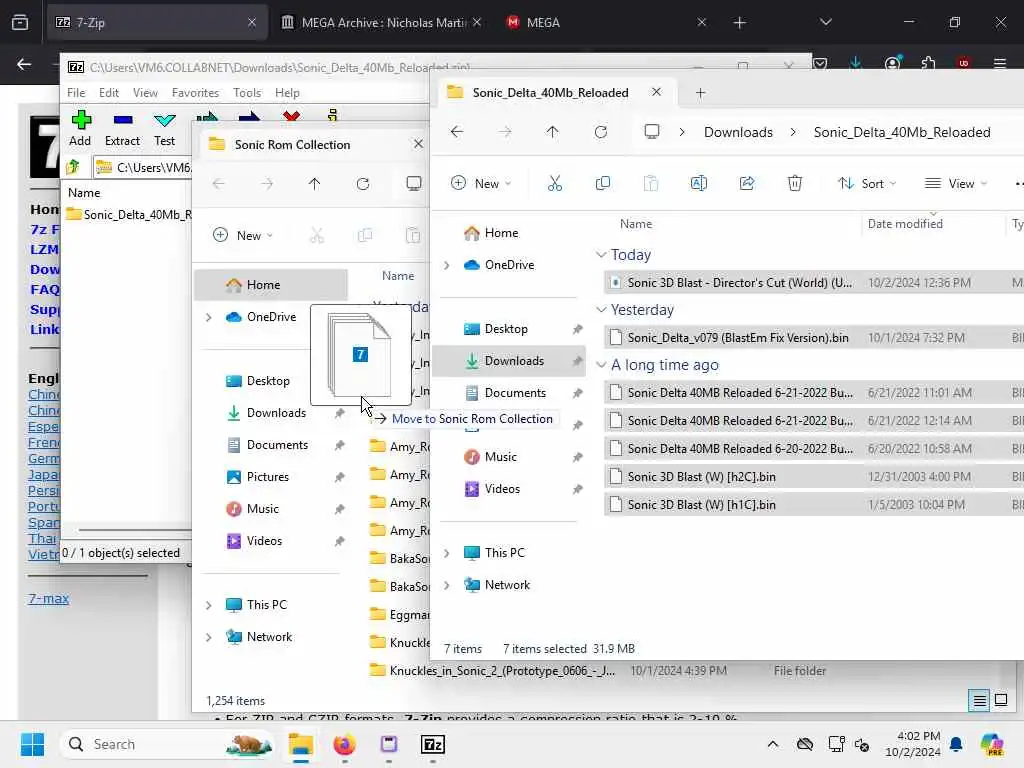Click the Windows Start button

click(32, 744)
